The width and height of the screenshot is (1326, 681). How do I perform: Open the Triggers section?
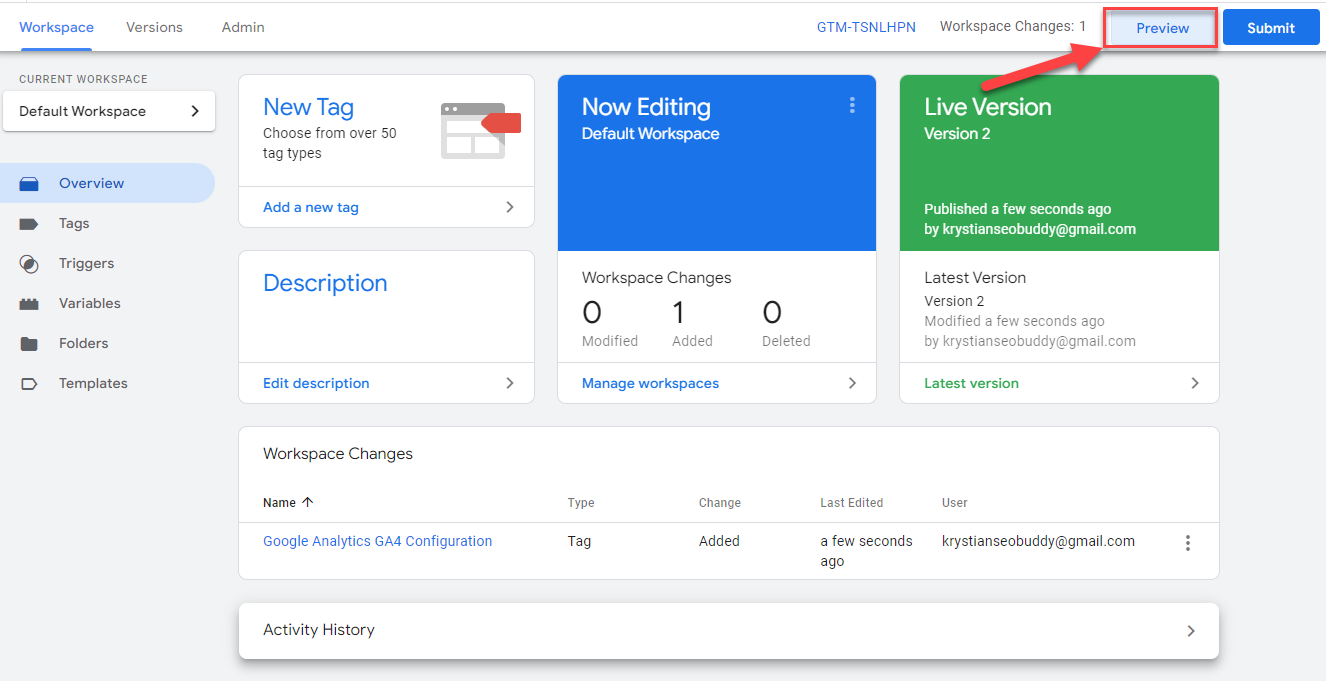(107, 263)
